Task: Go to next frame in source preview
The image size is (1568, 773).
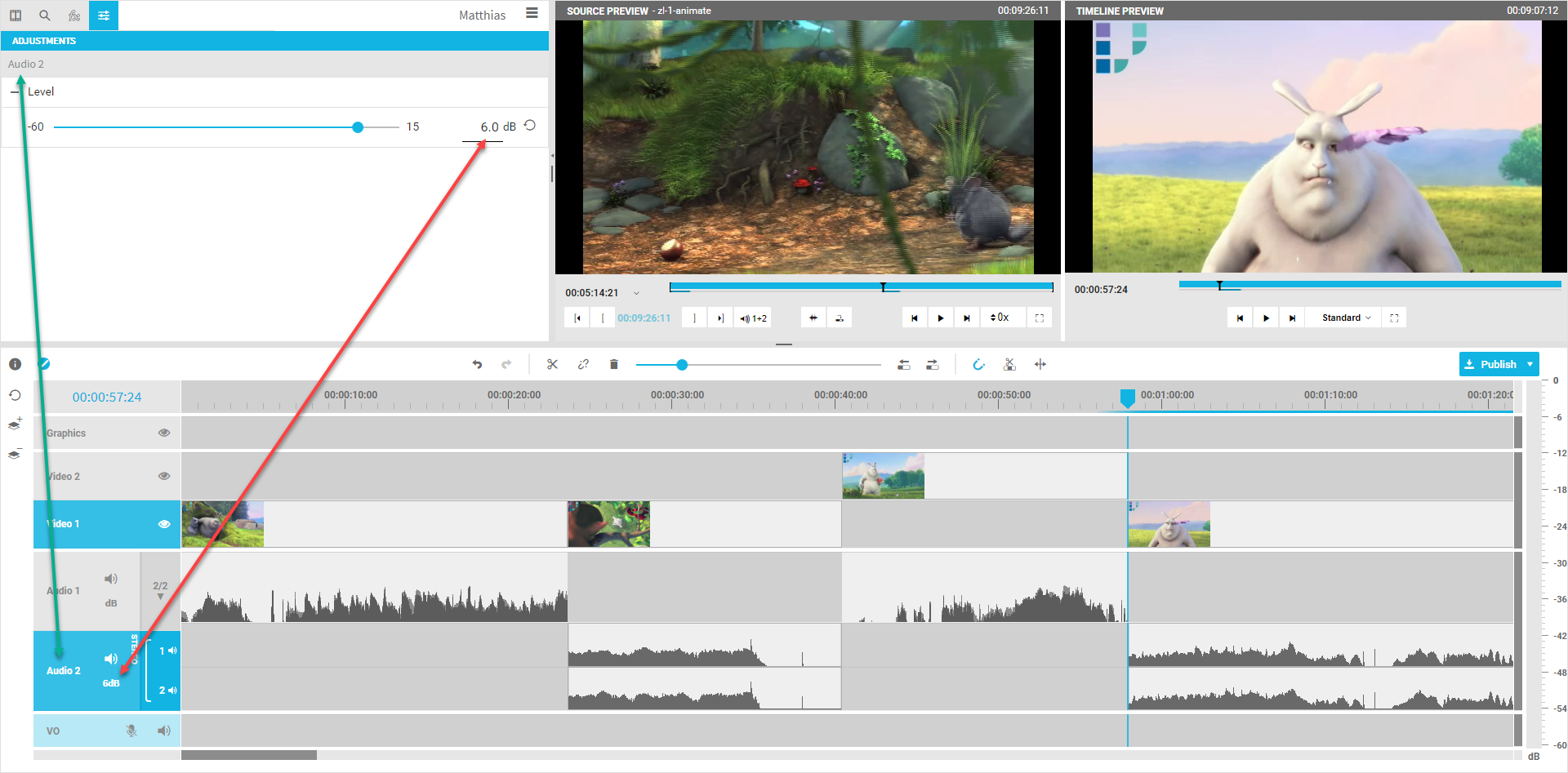Action: point(967,318)
